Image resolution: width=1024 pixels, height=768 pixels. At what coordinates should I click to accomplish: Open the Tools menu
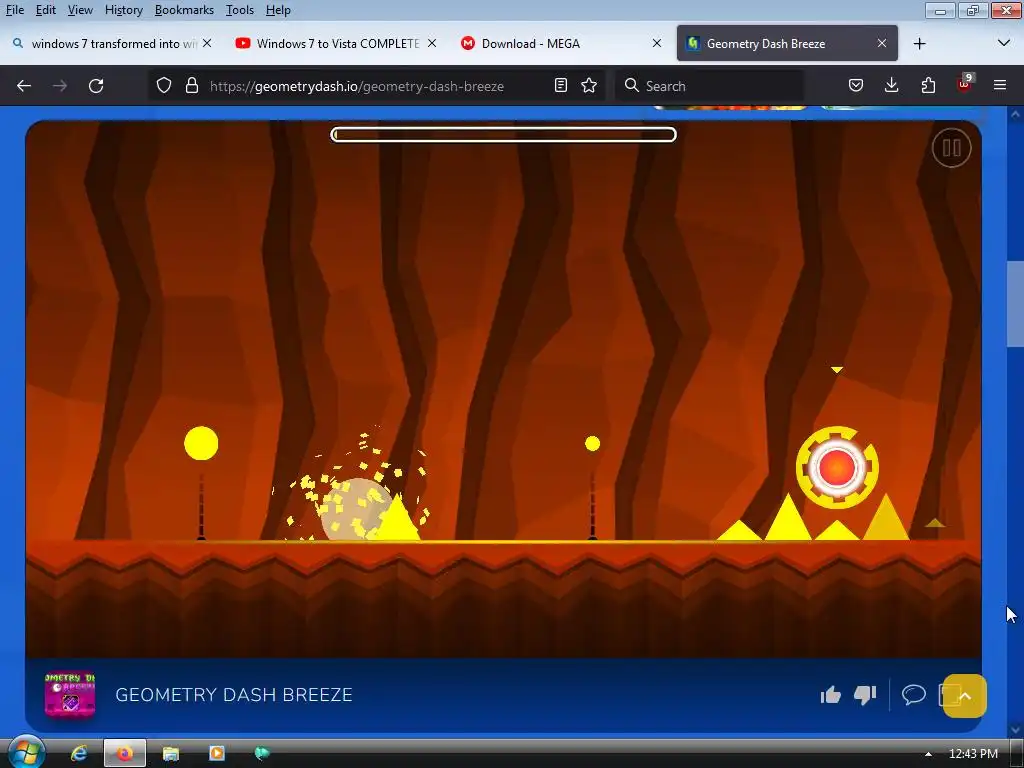point(240,10)
